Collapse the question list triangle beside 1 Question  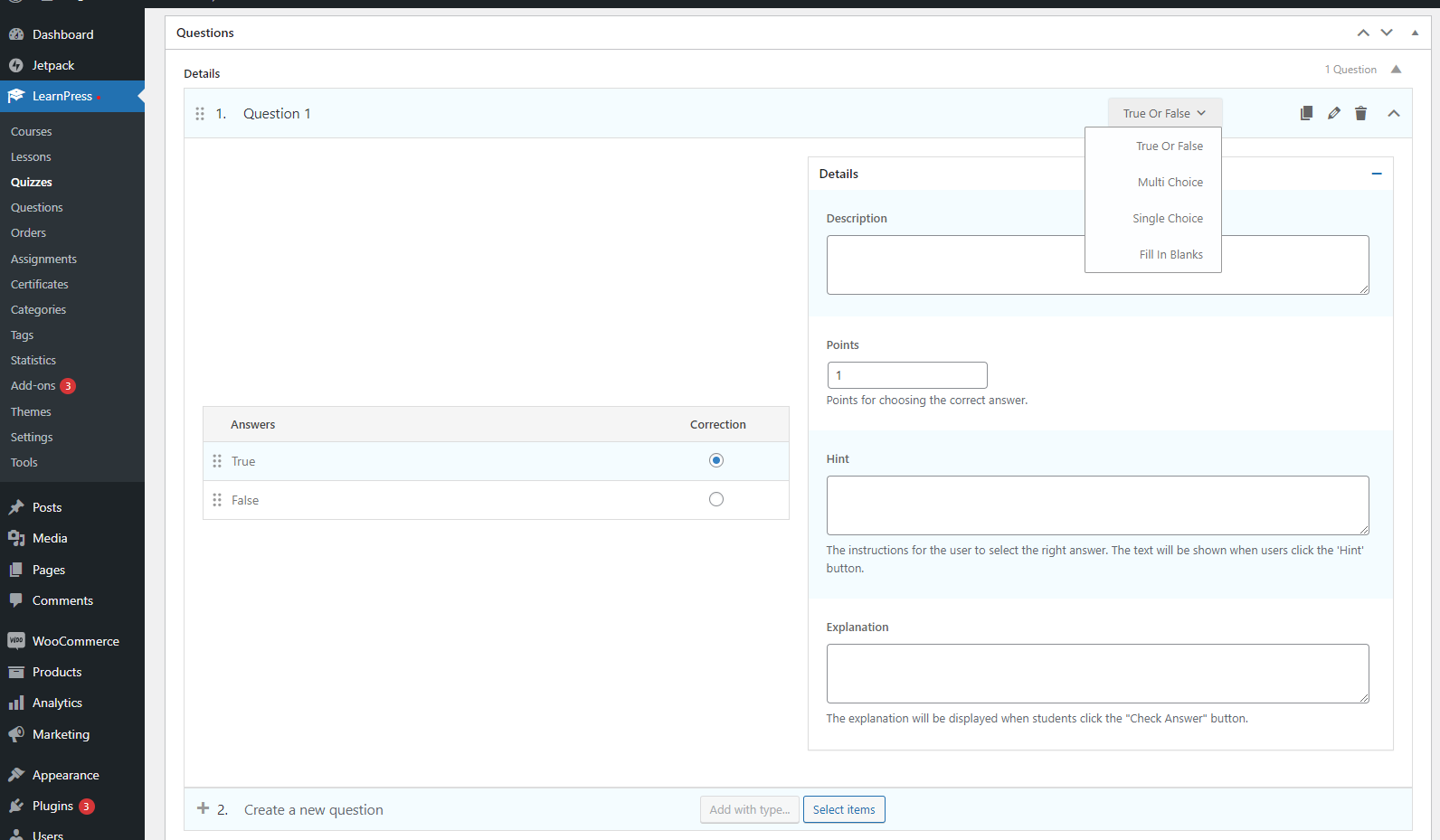point(1396,70)
